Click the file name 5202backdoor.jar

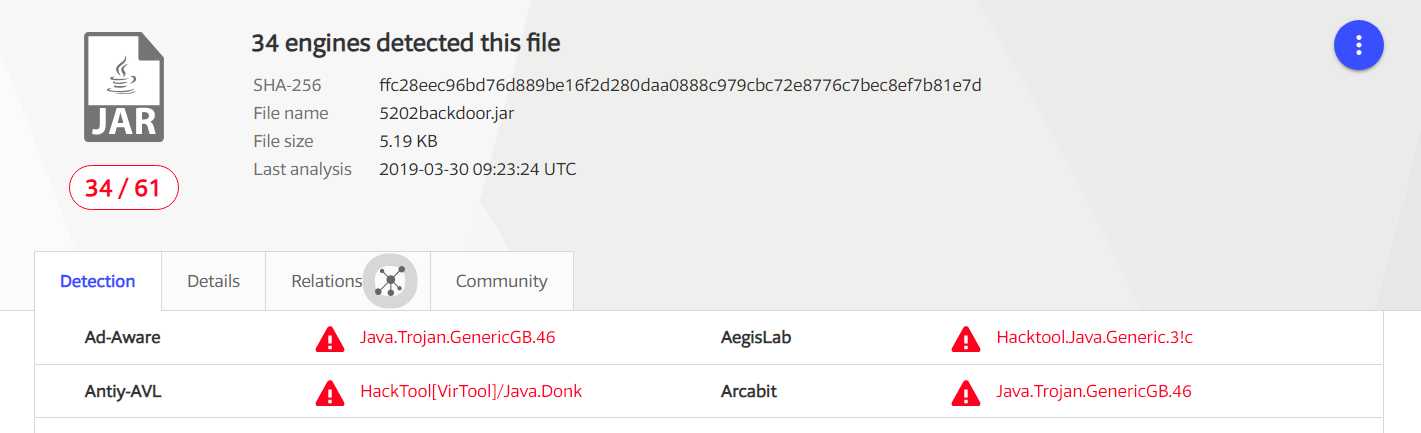pyautogui.click(x=447, y=113)
